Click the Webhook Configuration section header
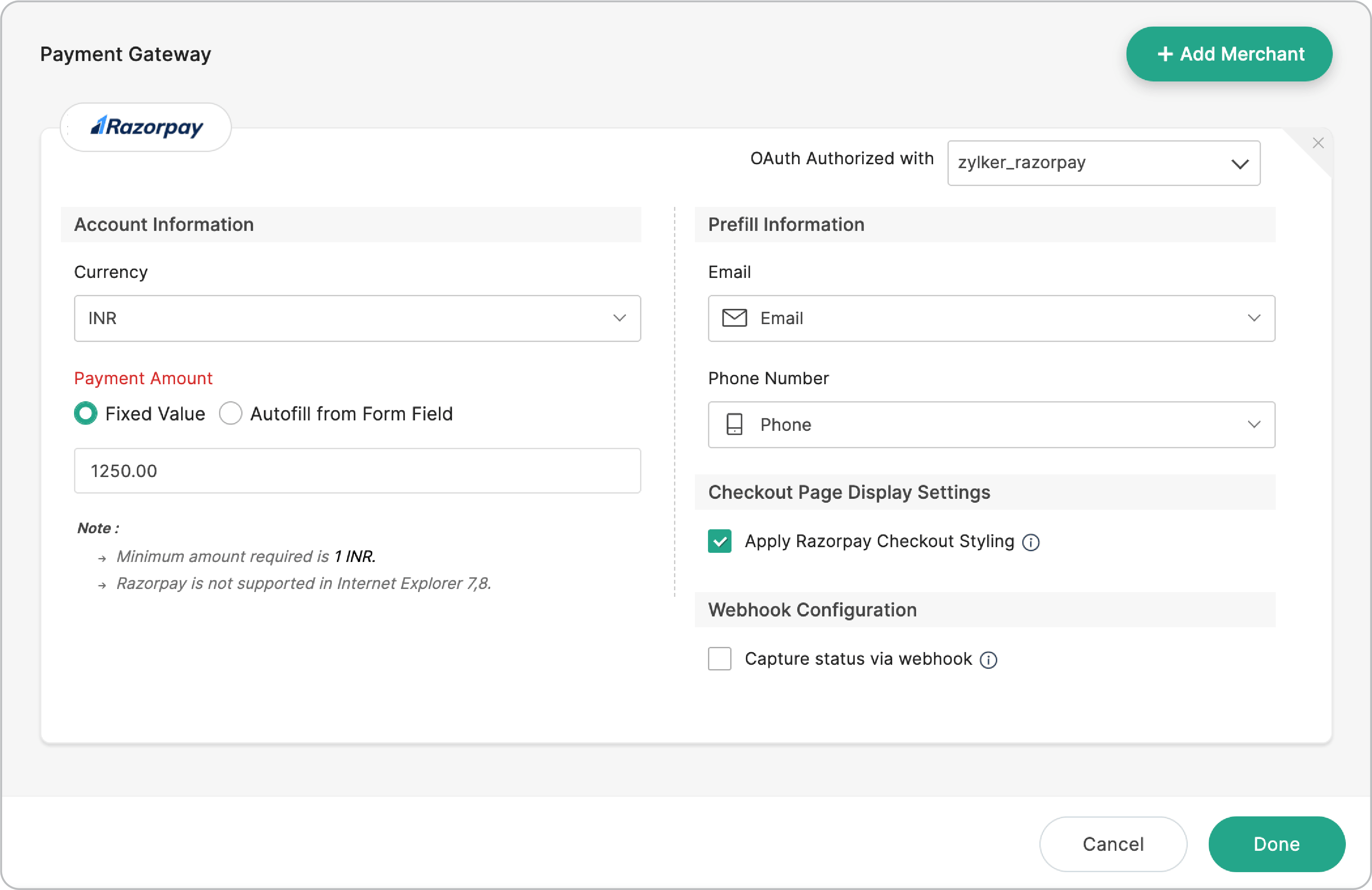 click(812, 610)
